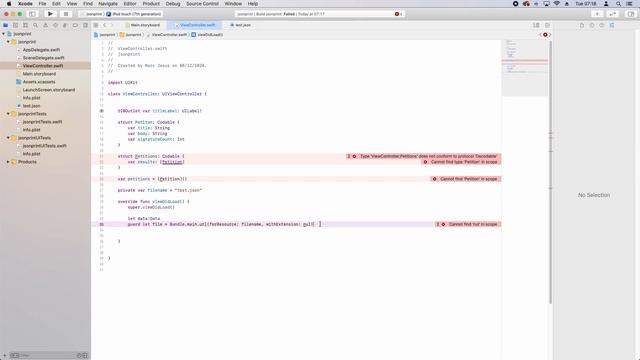Open the Symbol navigator icon
640x360 pixels.
25,25
